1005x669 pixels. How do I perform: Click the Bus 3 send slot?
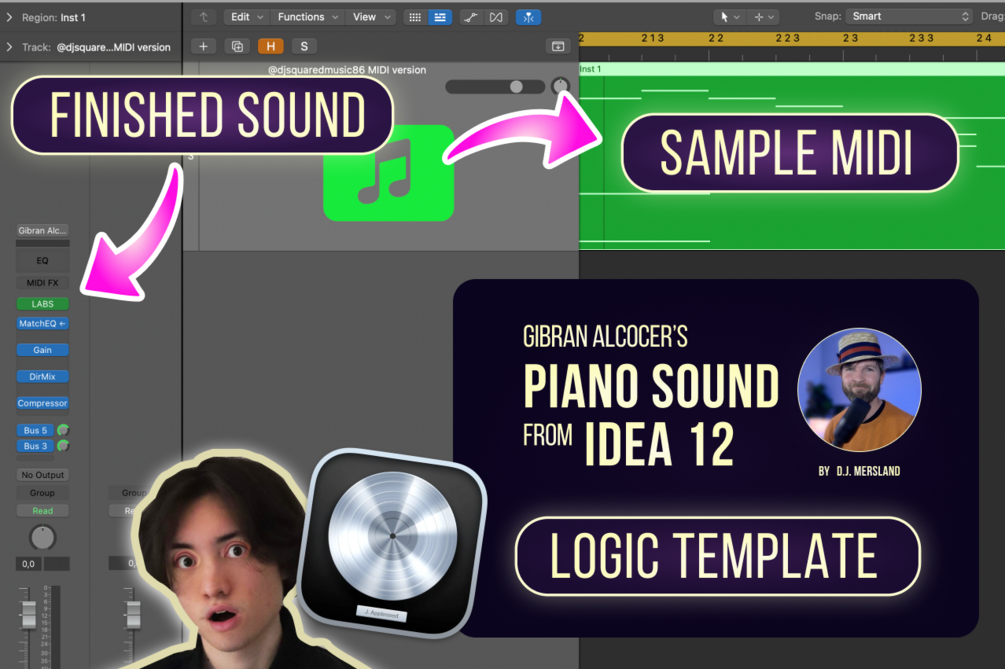click(x=35, y=446)
